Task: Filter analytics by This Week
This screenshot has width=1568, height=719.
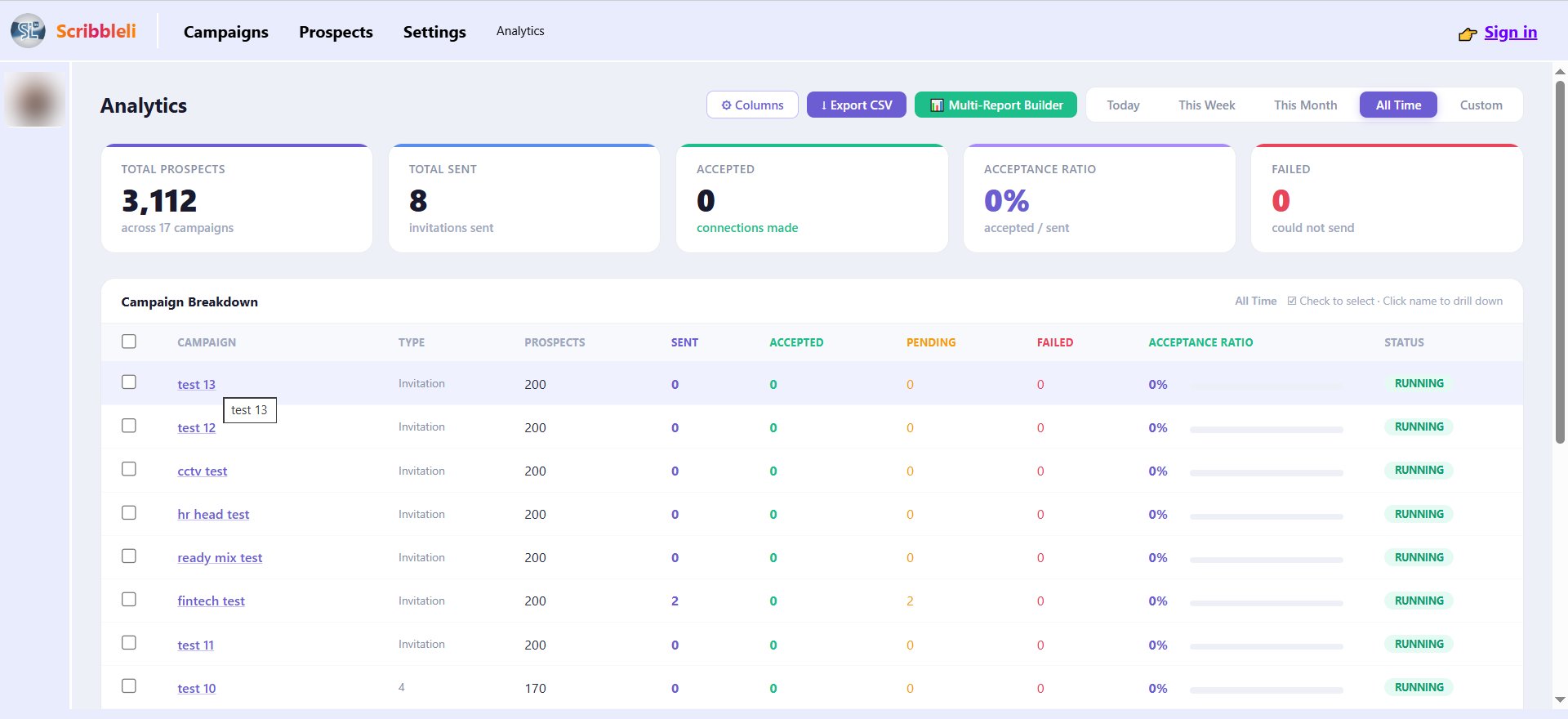Action: [1206, 105]
